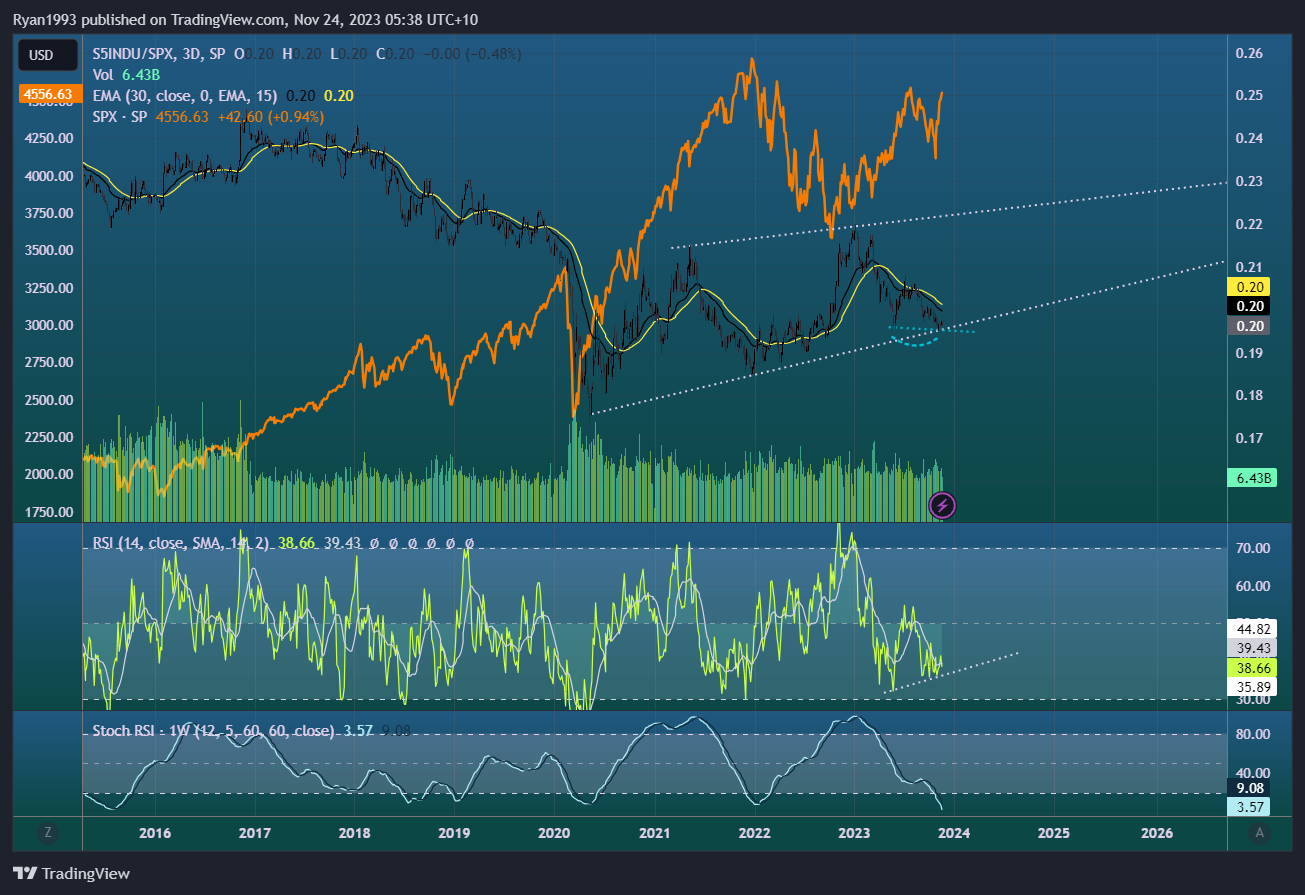Screen dimensions: 1305x895
Task: Click the 38.66 value in RSI legend
Action: pyautogui.click(x=297, y=543)
